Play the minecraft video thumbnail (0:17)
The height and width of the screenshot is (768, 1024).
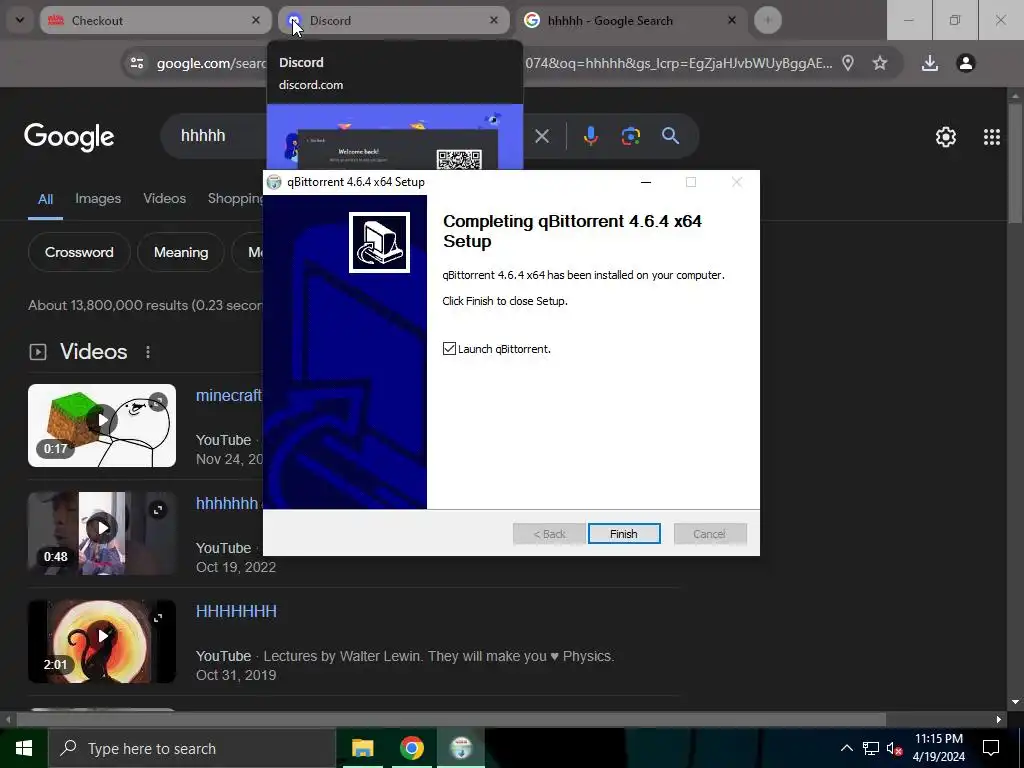tap(102, 425)
